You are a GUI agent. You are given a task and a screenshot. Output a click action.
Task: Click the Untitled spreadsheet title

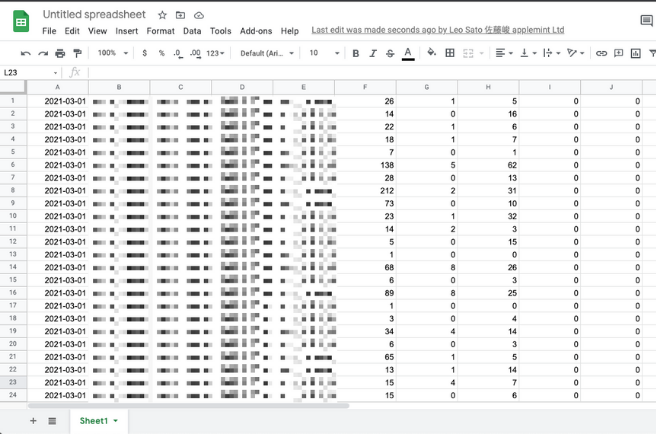coord(94,15)
